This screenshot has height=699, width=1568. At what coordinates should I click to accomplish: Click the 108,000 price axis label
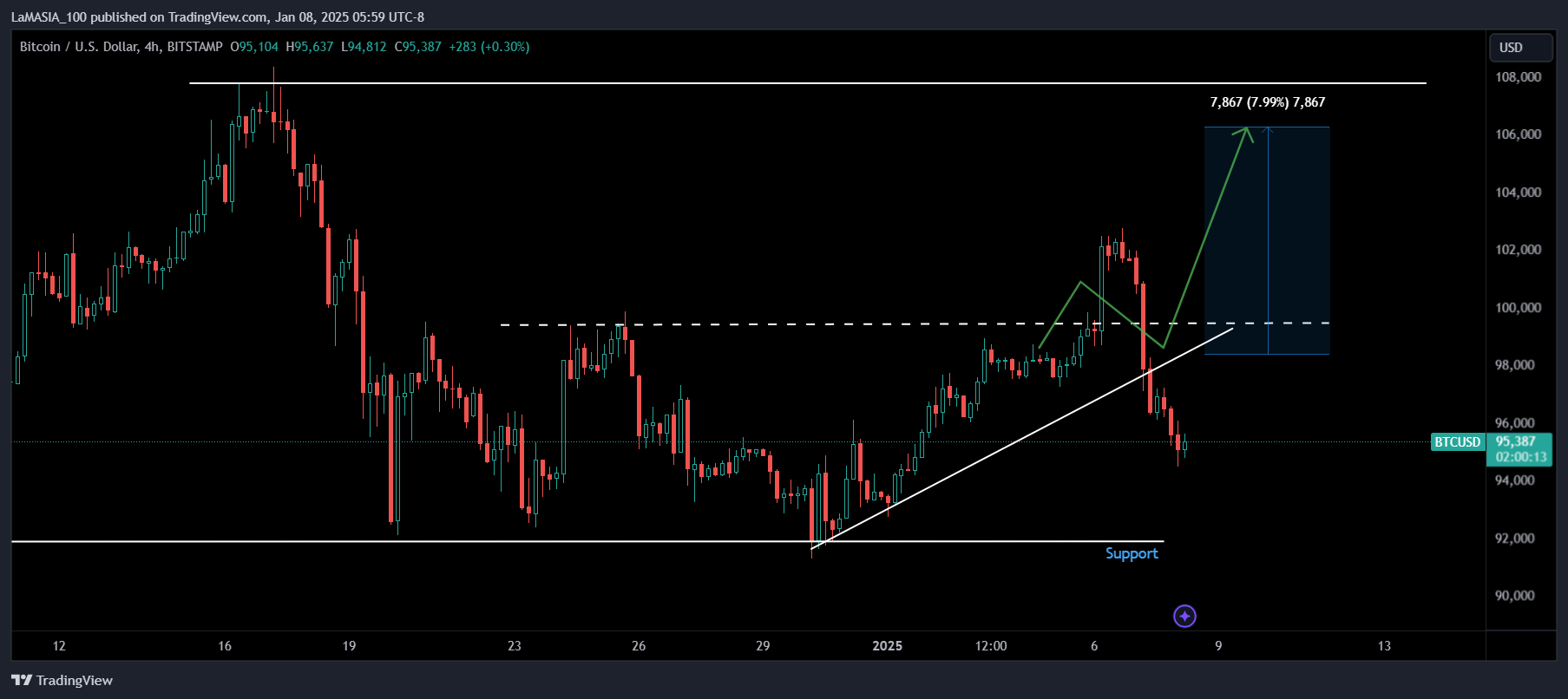1518,77
